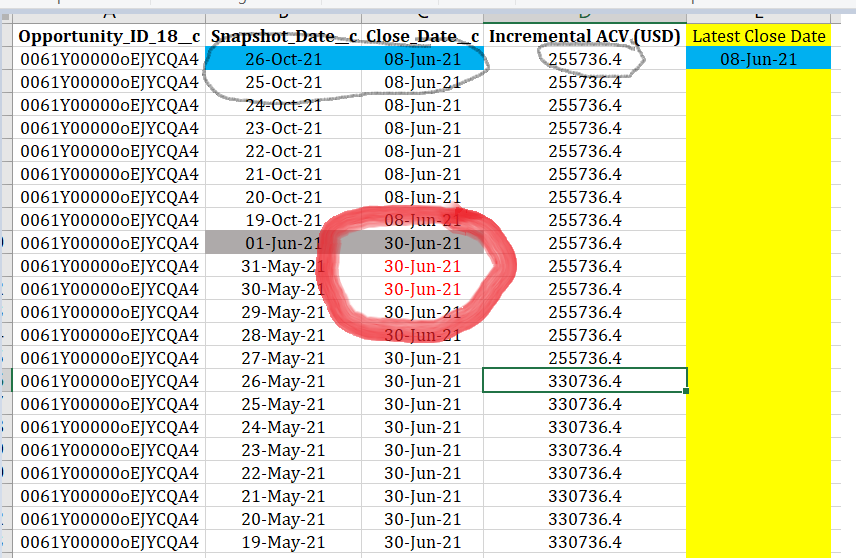Select the close date in the 19-Oct-21 row

(x=423, y=219)
